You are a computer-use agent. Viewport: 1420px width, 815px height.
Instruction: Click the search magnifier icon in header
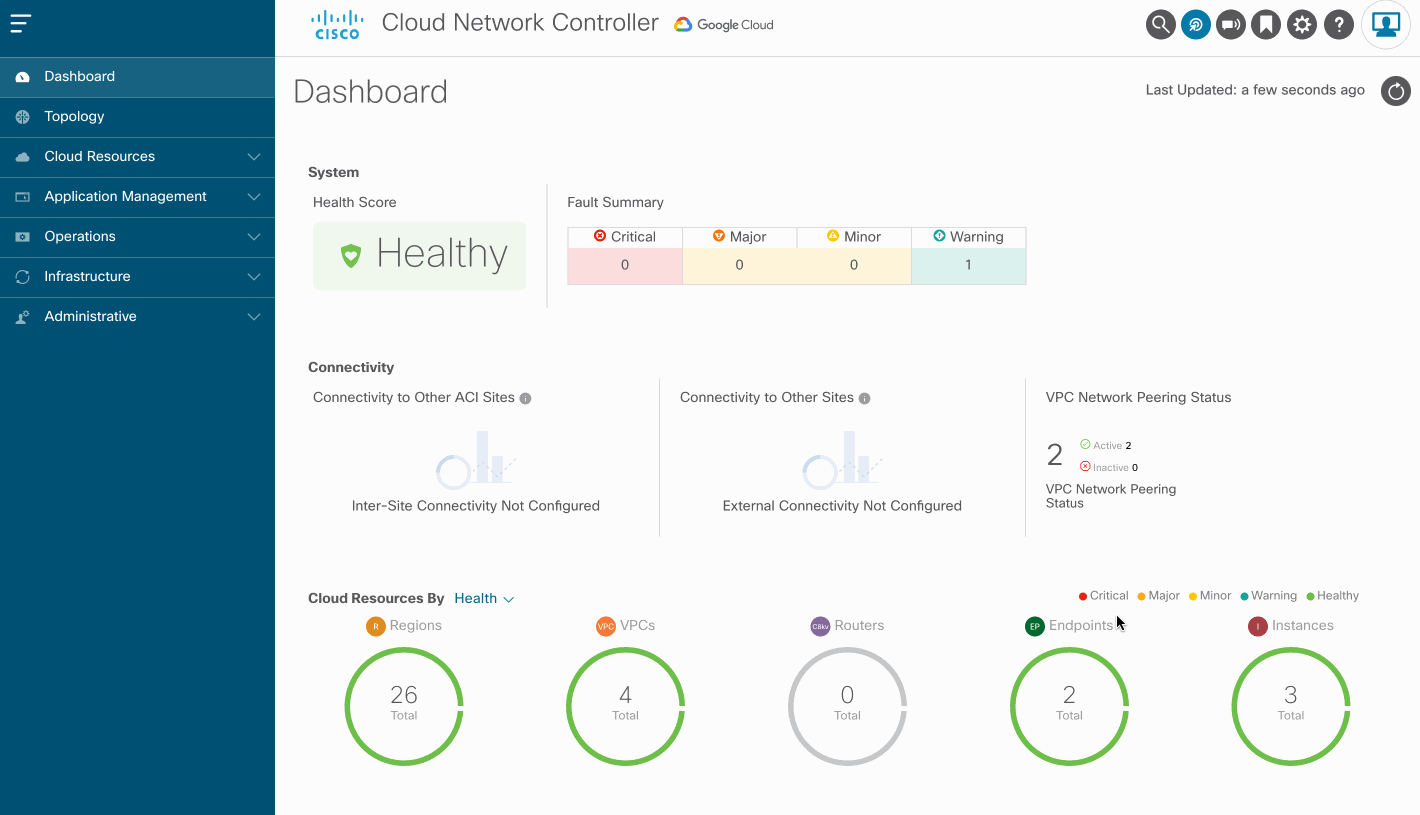point(1160,25)
